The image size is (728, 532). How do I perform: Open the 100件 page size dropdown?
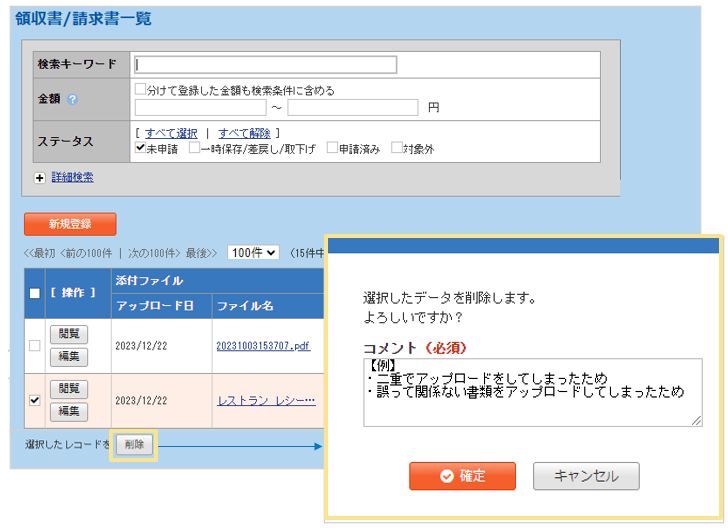click(253, 253)
